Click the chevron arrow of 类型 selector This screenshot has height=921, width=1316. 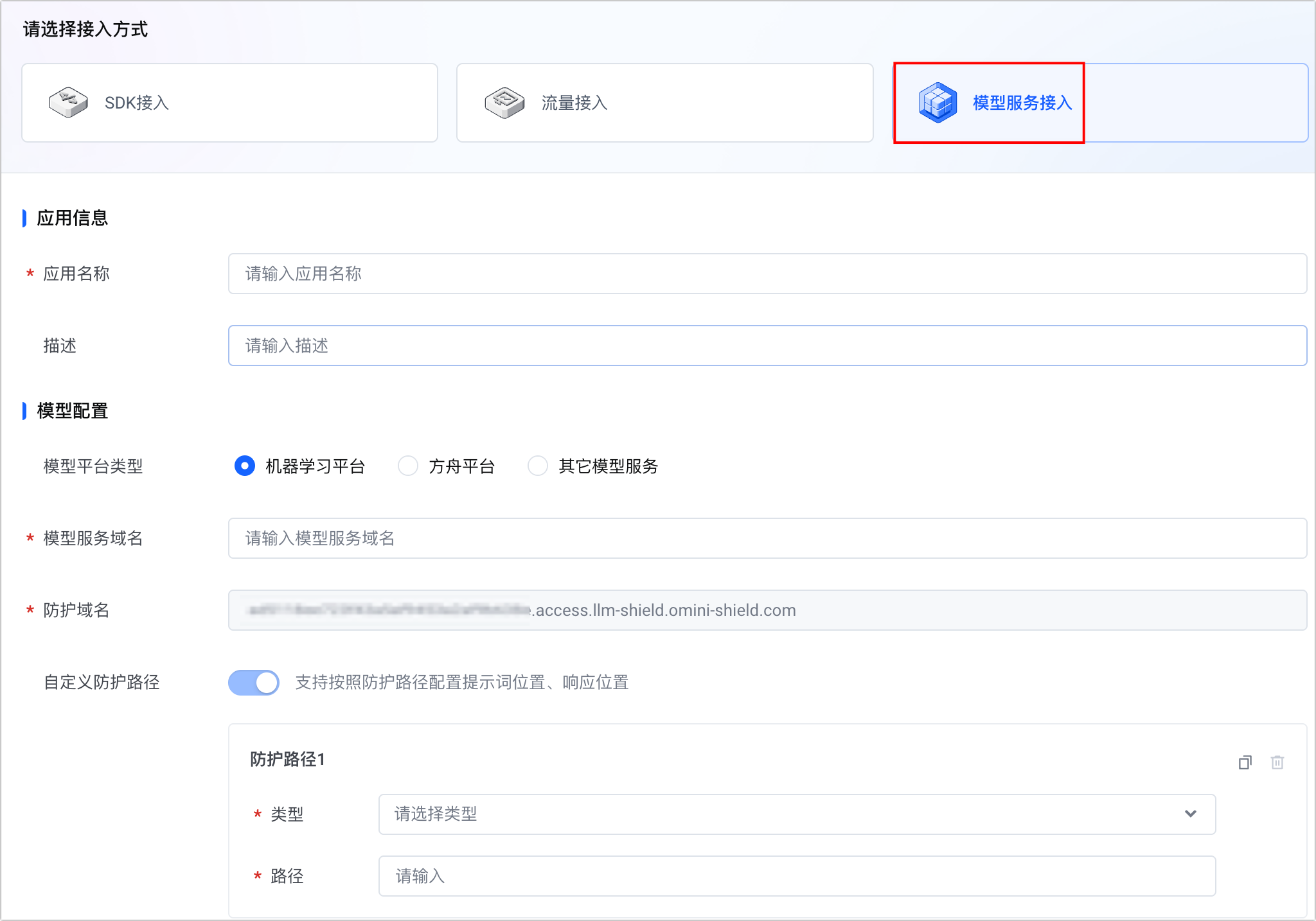1190,814
